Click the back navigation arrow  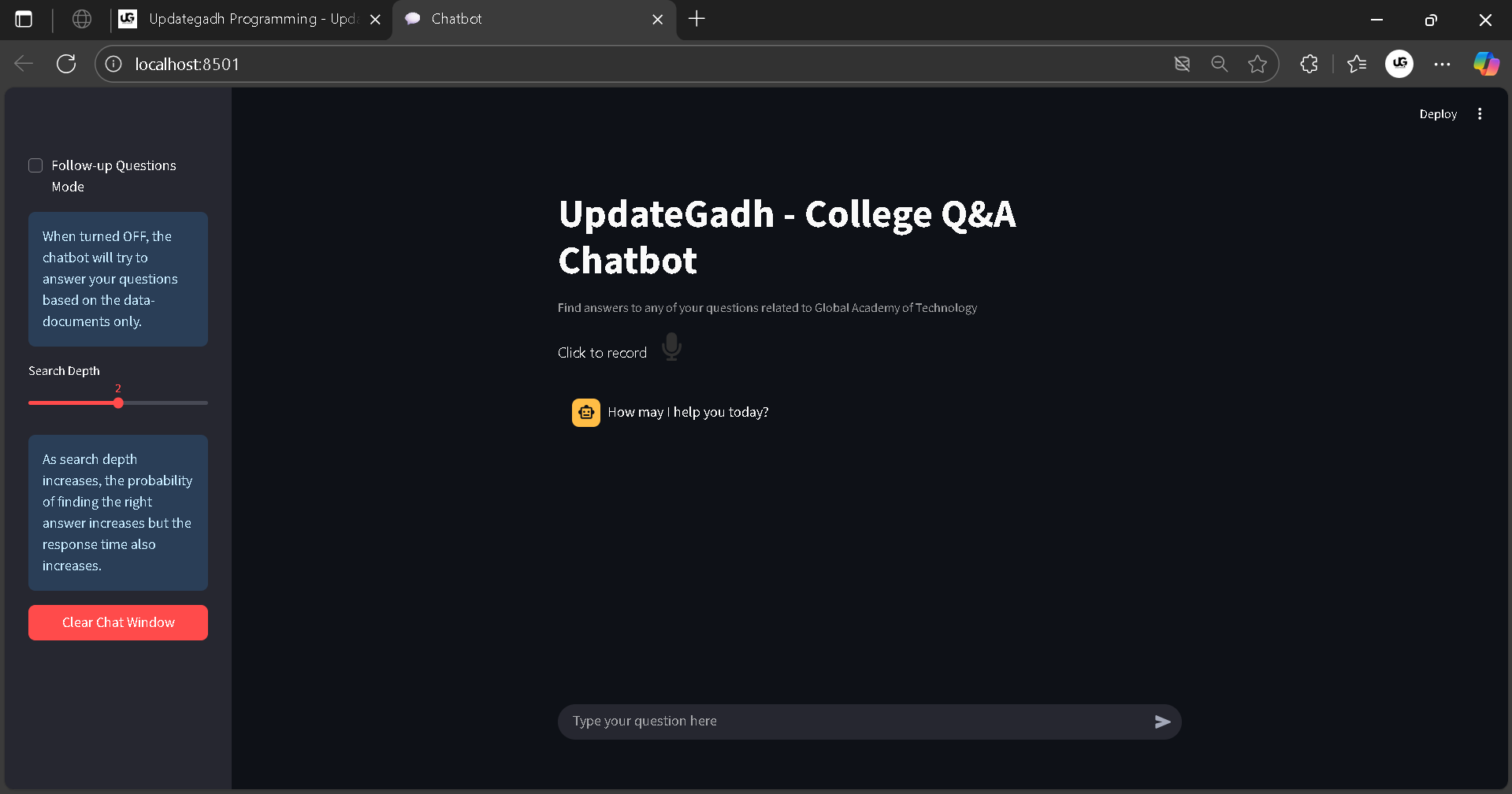click(24, 64)
